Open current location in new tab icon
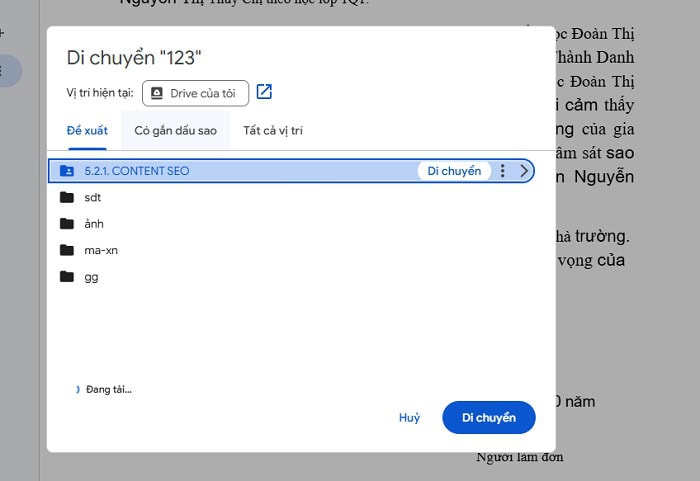This screenshot has height=481, width=700. (x=264, y=92)
